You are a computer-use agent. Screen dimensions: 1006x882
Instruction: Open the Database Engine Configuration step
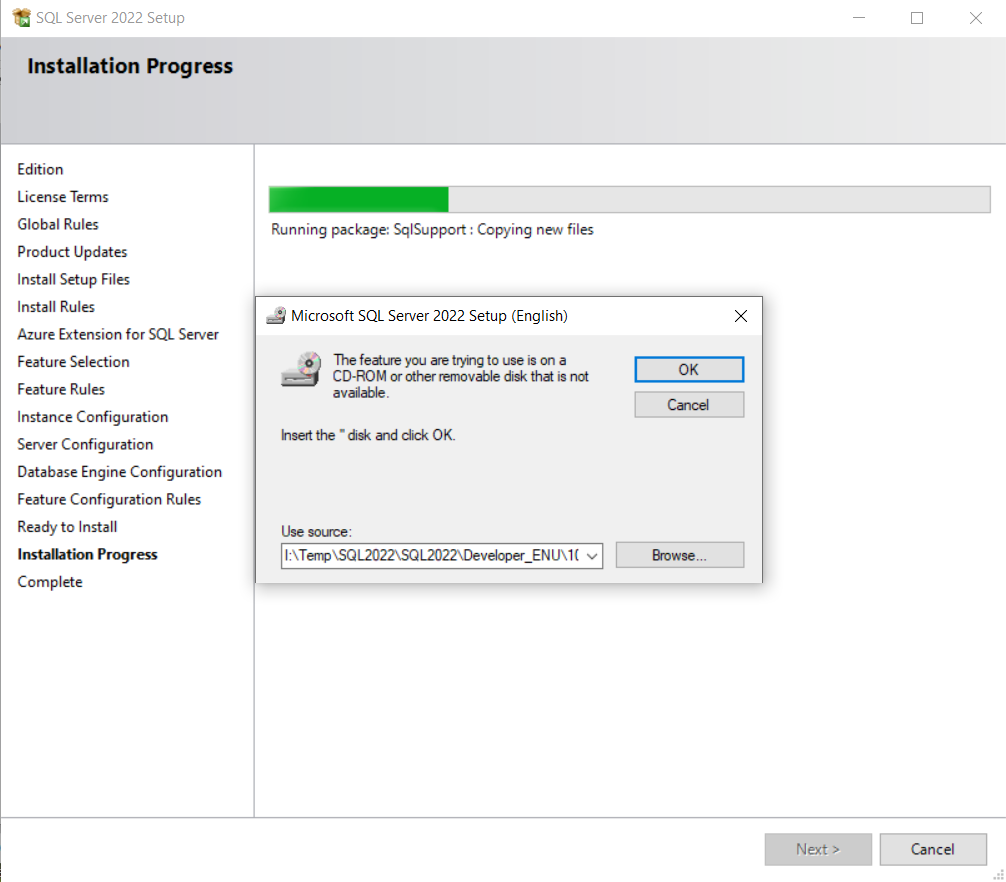pyautogui.click(x=119, y=472)
